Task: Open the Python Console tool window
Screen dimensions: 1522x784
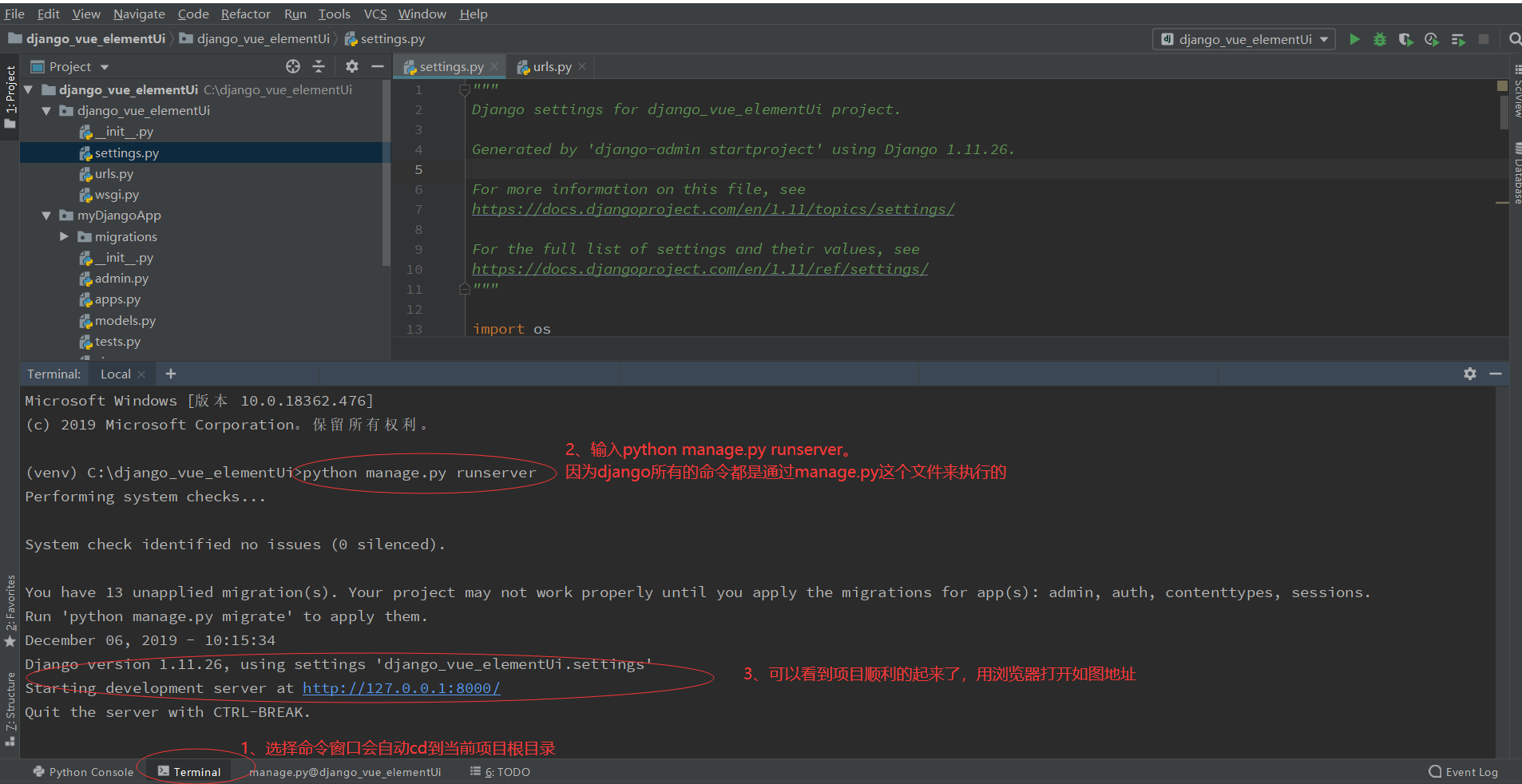Action: point(83,772)
